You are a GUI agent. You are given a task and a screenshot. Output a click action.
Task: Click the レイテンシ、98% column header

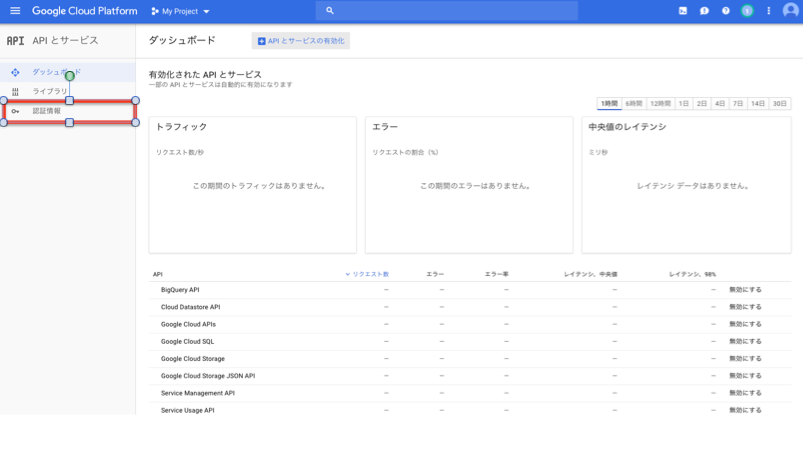pos(692,274)
